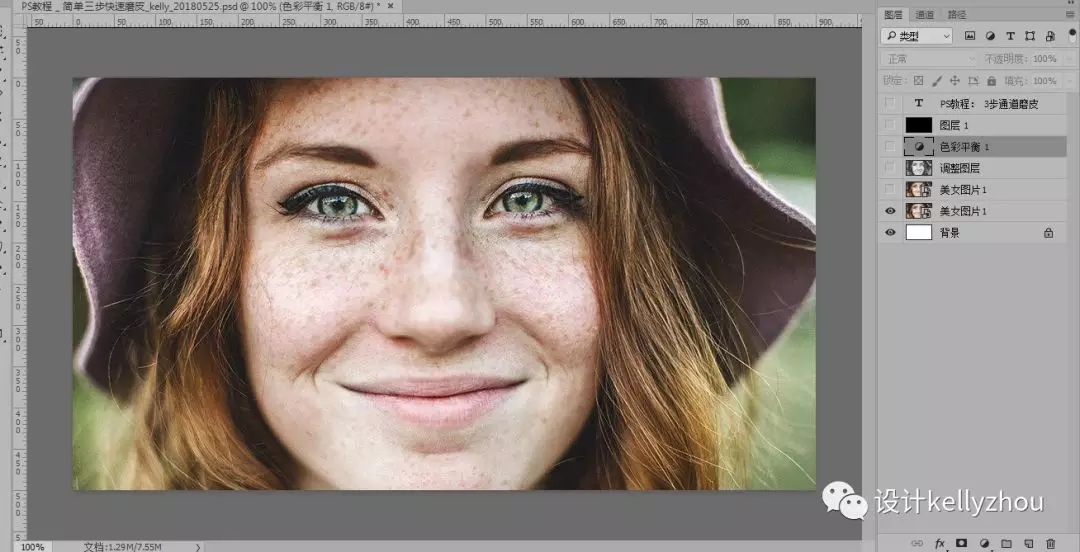Filter layers by type layer icon
This screenshot has height=552, width=1080.
coord(1010,36)
